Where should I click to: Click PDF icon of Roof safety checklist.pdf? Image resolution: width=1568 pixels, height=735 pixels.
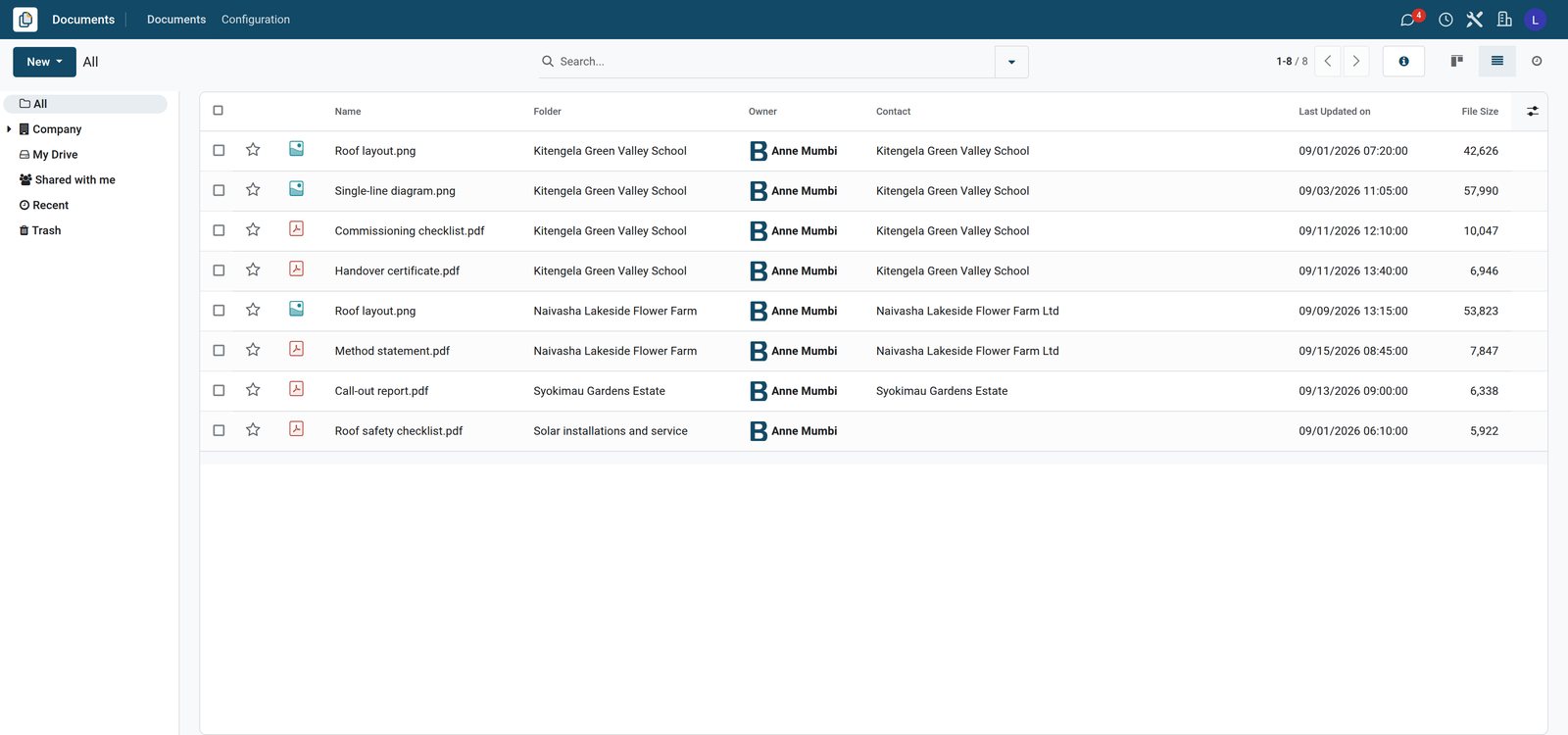click(x=296, y=428)
